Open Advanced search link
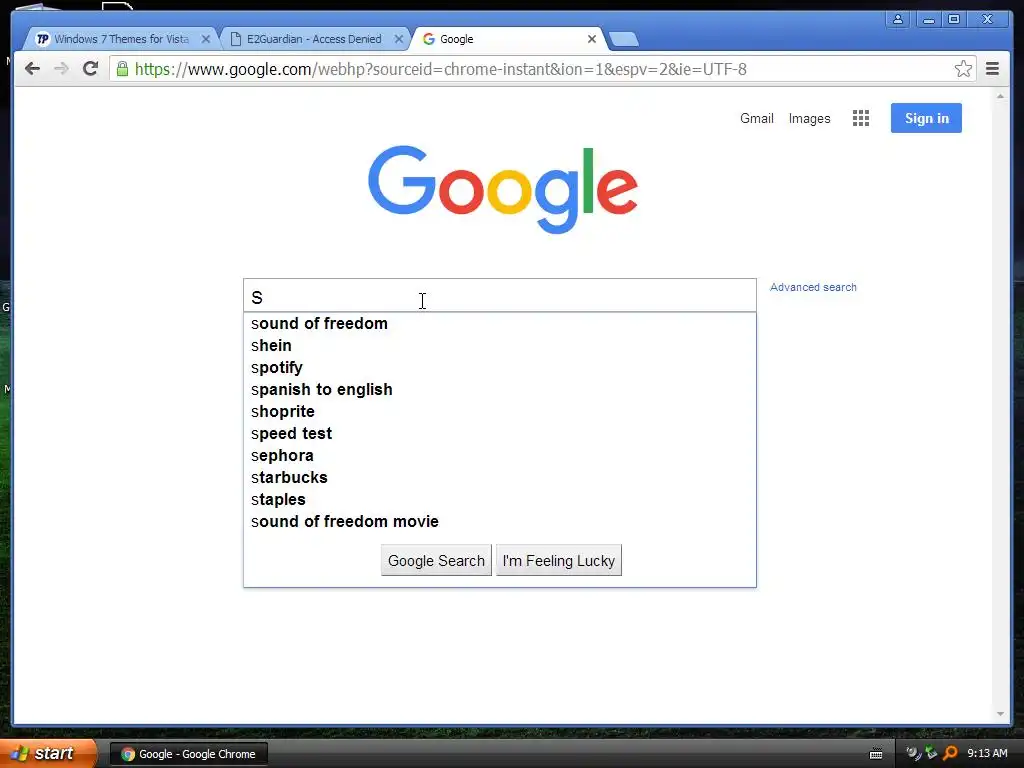 pos(813,287)
